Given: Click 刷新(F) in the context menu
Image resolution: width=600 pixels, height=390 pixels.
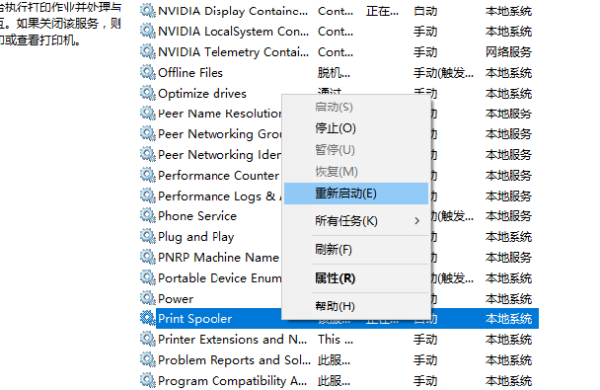Looking at the screenshot, I should click(356, 250).
